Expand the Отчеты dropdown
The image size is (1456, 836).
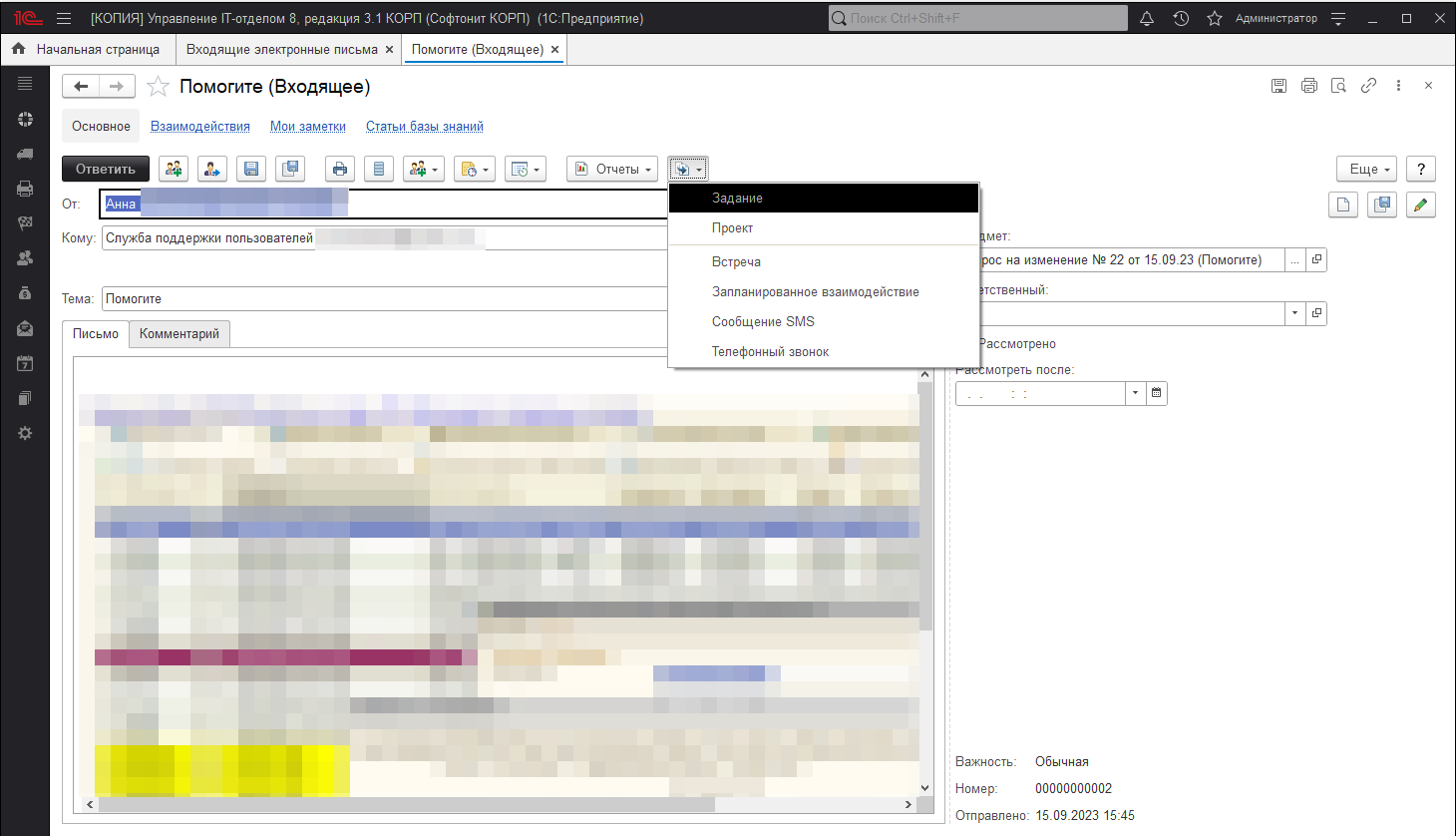[x=612, y=170]
